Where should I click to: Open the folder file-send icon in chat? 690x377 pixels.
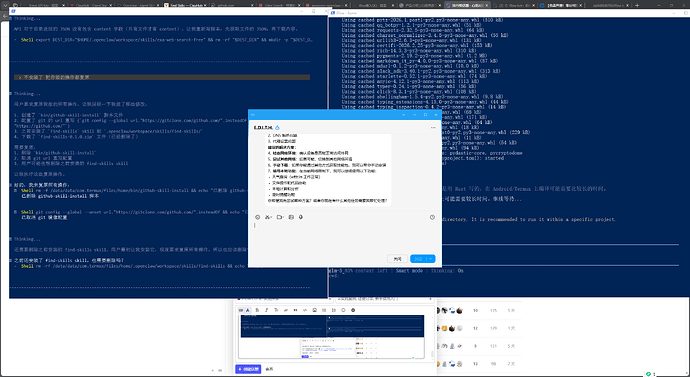(x=280, y=217)
